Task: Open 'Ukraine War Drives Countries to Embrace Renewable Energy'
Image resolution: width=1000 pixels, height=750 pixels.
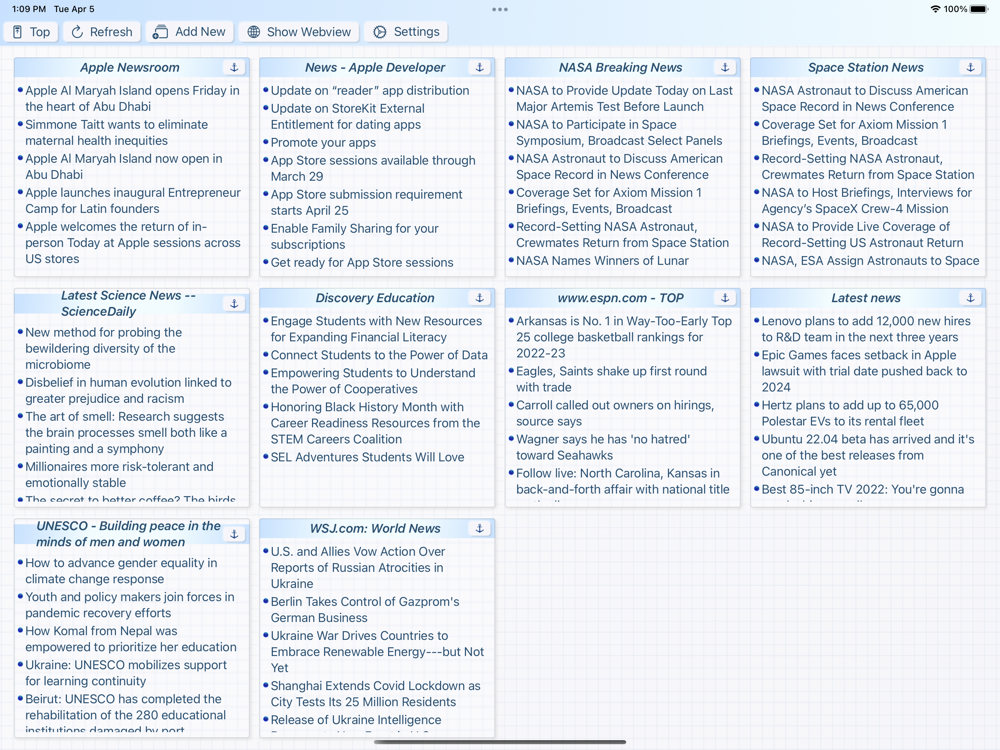Action: point(377,652)
